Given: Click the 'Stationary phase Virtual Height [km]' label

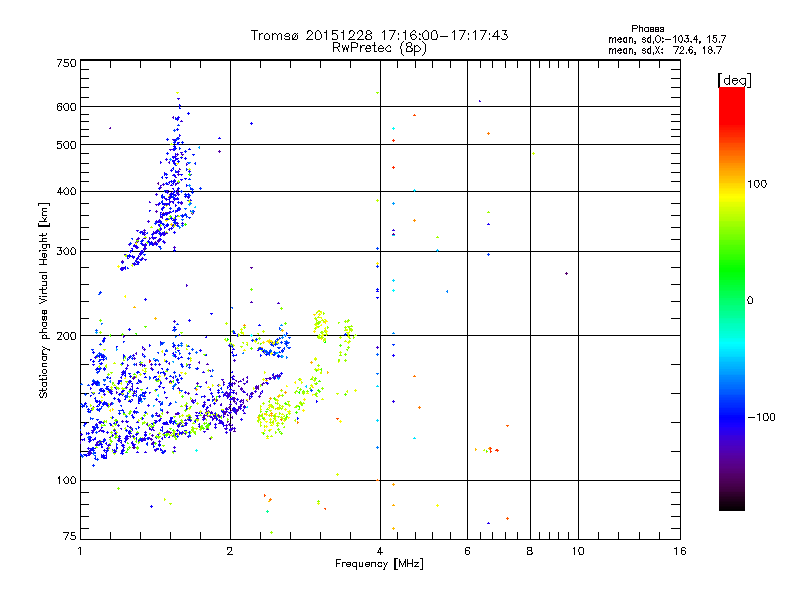Looking at the screenshot, I should click(44, 301).
